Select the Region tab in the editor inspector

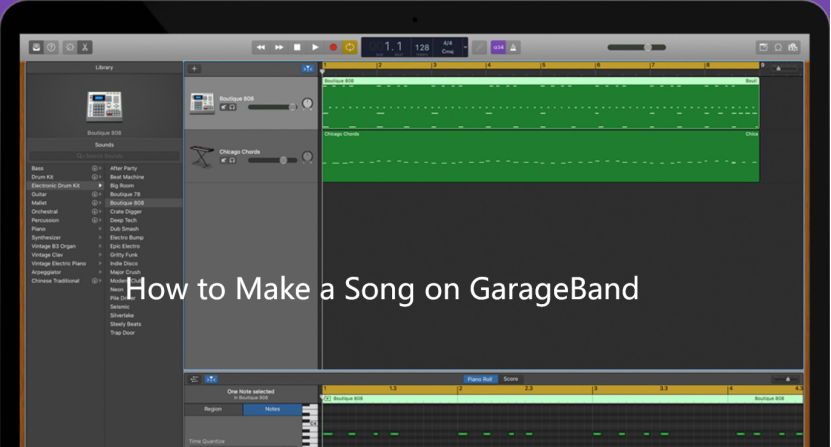click(213, 409)
